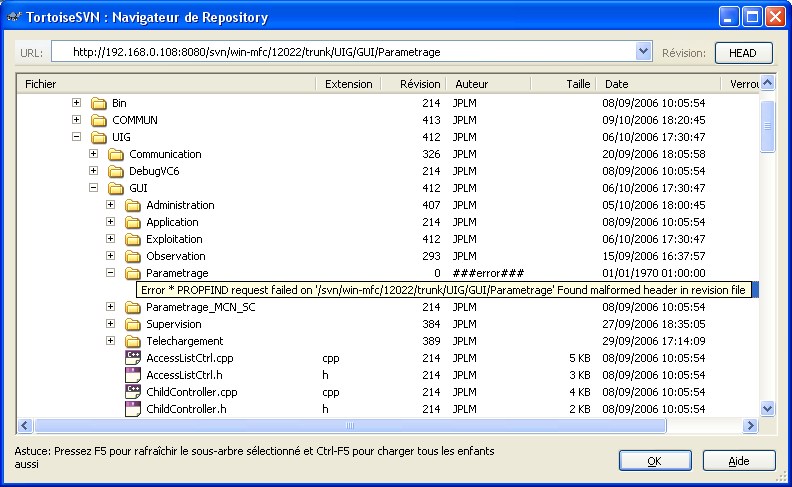Click the Parametrage folder icon
Viewport: 792px width, 487px height.
coord(133,274)
